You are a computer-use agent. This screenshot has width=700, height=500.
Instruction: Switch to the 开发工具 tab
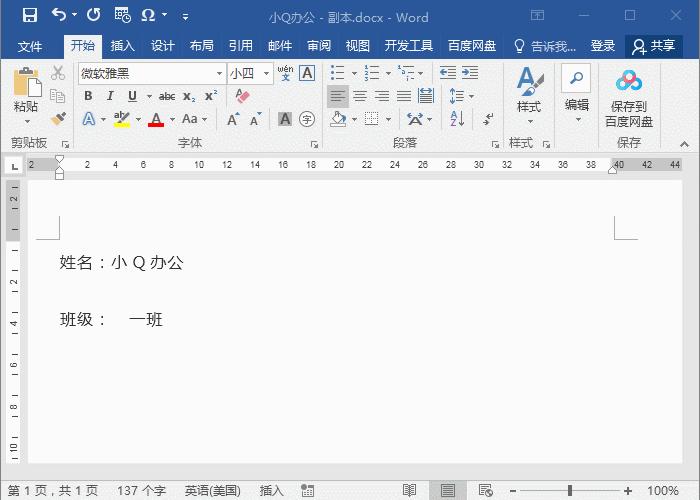[x=409, y=46]
